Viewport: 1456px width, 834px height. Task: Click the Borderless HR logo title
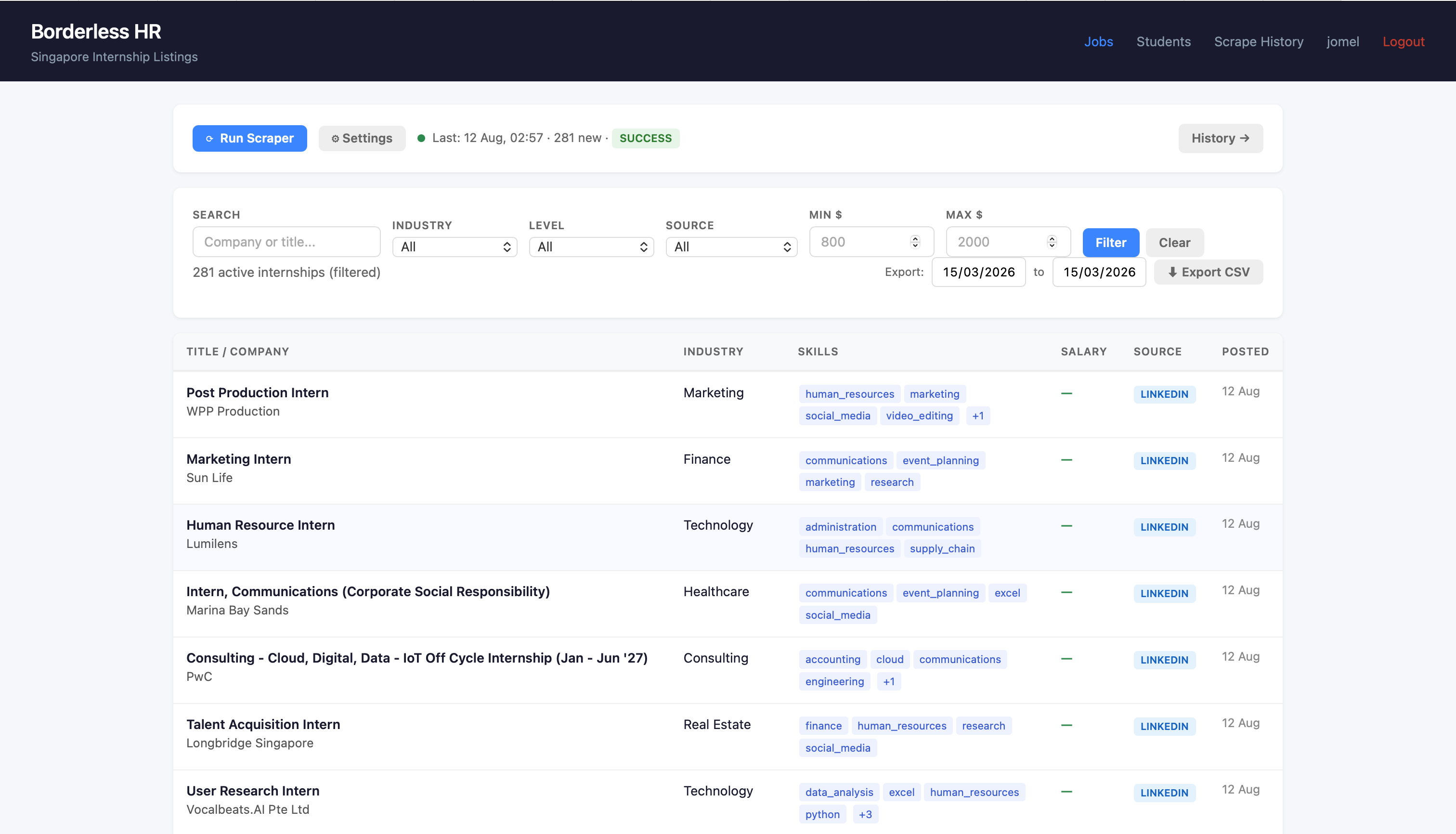click(96, 31)
